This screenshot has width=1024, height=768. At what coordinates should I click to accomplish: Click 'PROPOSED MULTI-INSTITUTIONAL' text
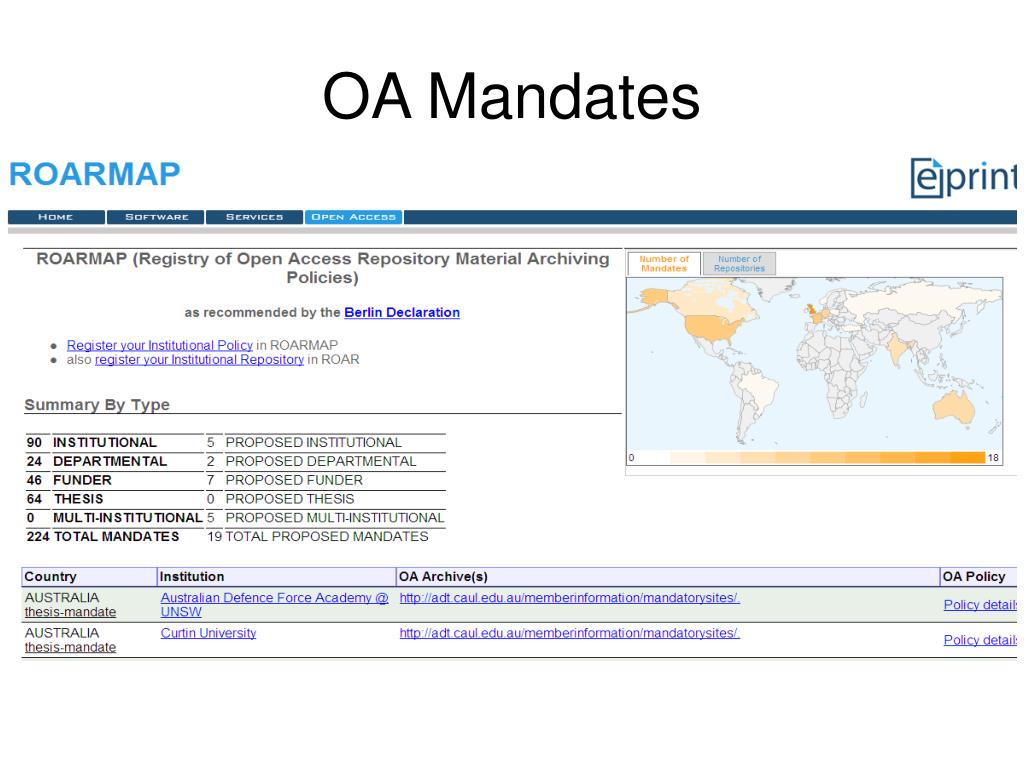tap(335, 517)
